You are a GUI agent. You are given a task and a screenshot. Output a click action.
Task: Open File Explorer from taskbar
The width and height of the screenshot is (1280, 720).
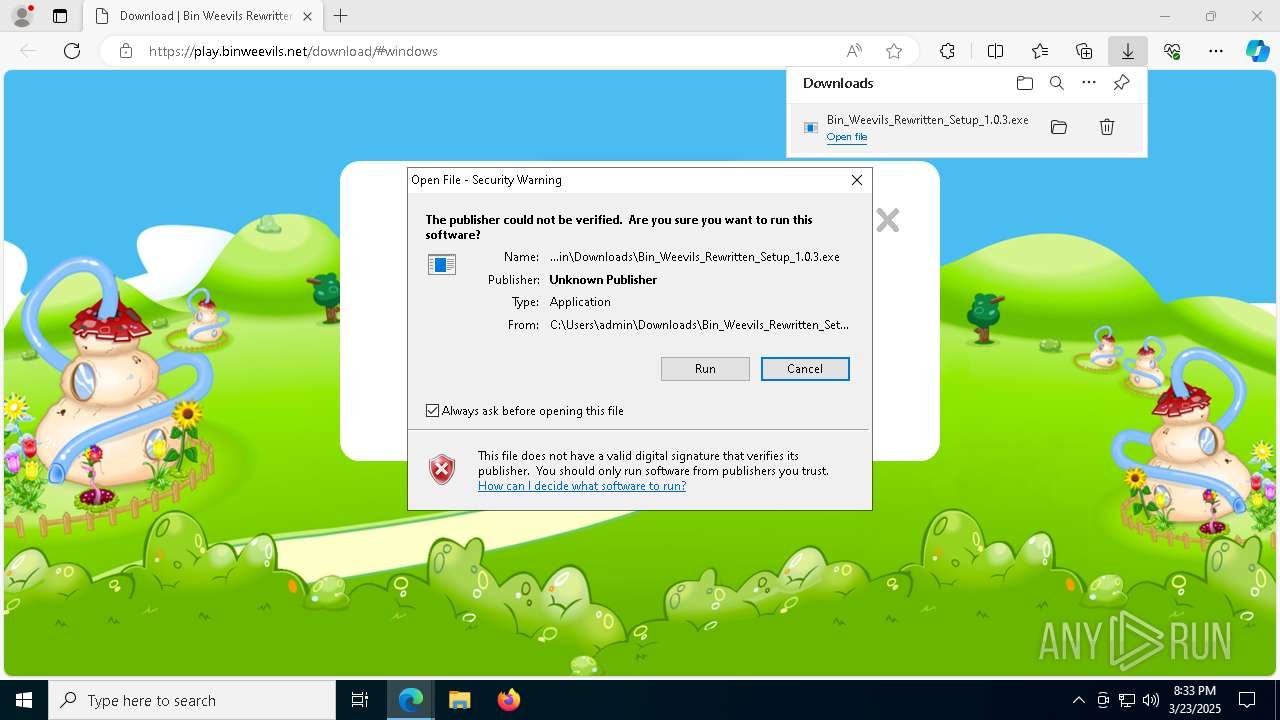coord(460,700)
